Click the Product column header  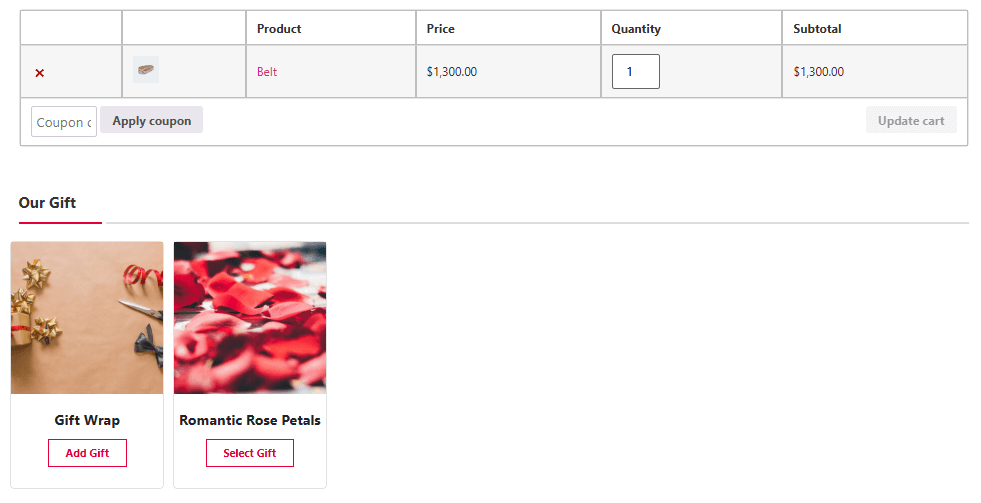tap(279, 29)
